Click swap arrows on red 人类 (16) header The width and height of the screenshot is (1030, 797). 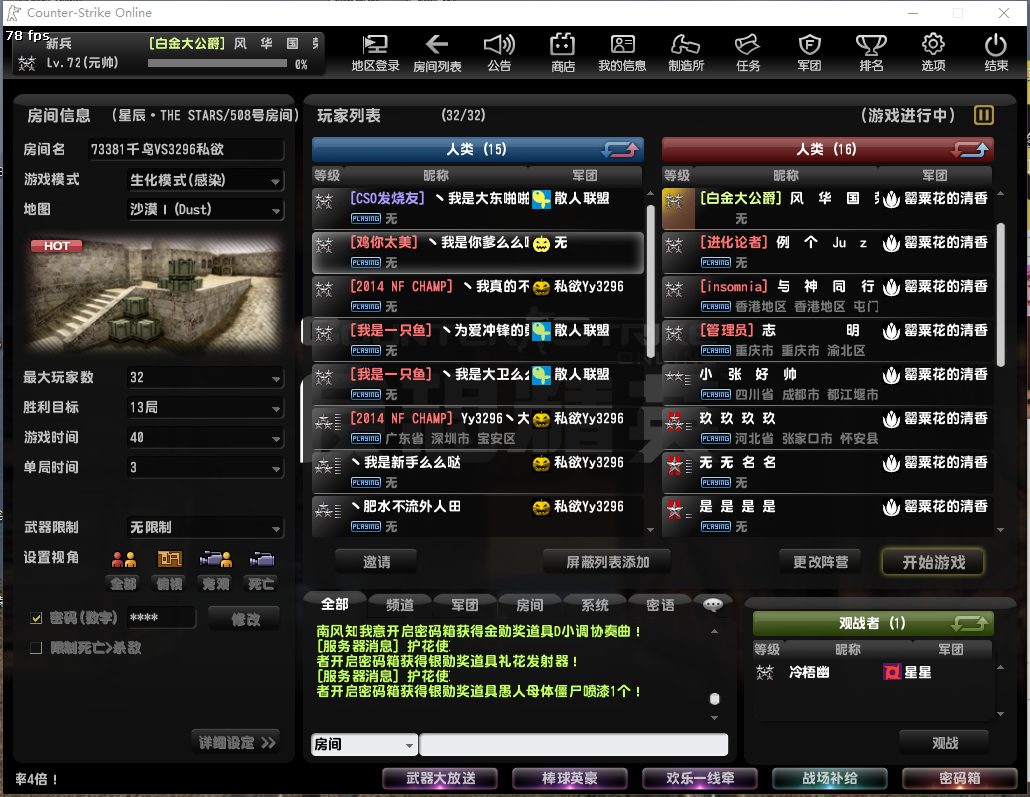click(970, 150)
